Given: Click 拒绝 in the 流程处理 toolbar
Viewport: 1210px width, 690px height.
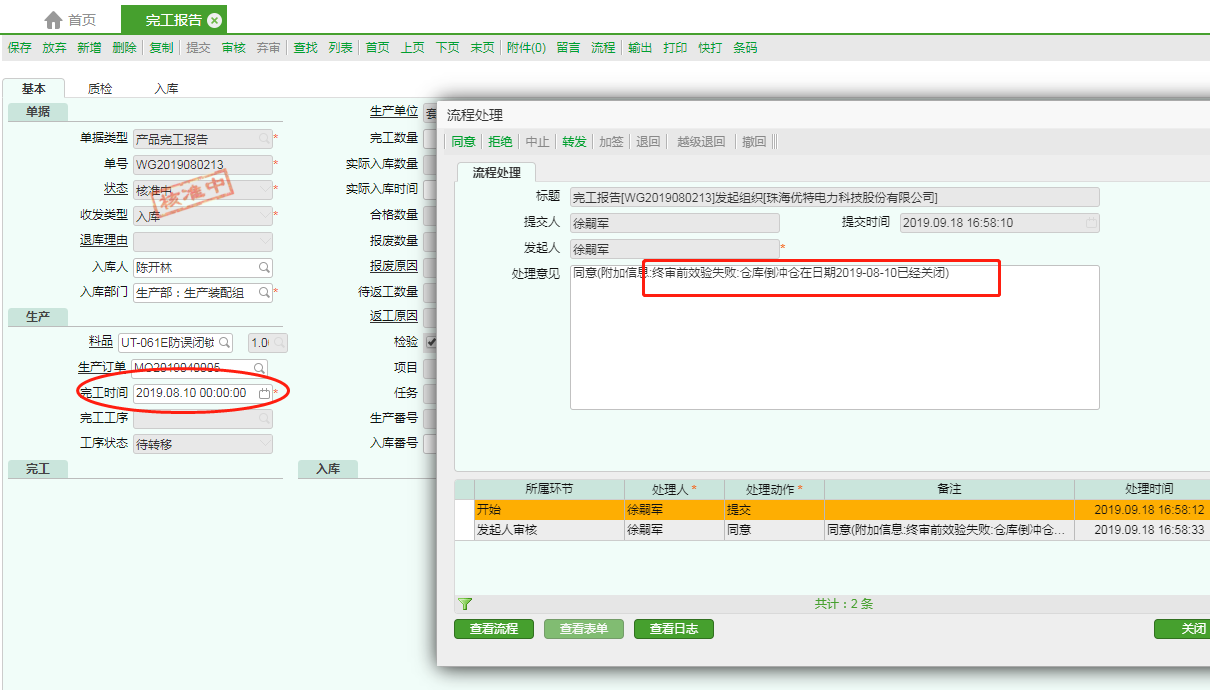Looking at the screenshot, I should pyautogui.click(x=499, y=142).
